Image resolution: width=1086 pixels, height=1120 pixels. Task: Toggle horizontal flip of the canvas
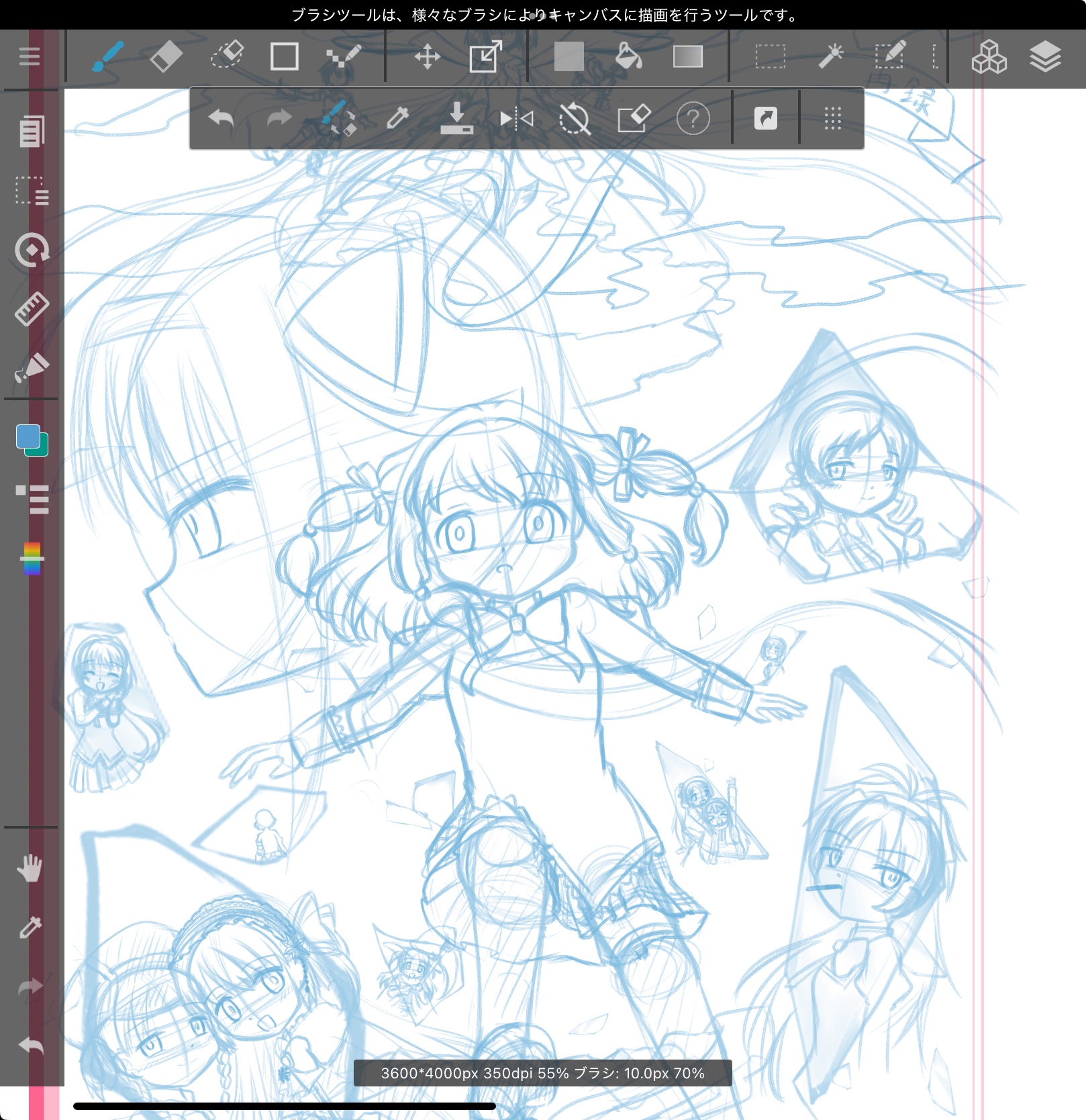point(516,119)
